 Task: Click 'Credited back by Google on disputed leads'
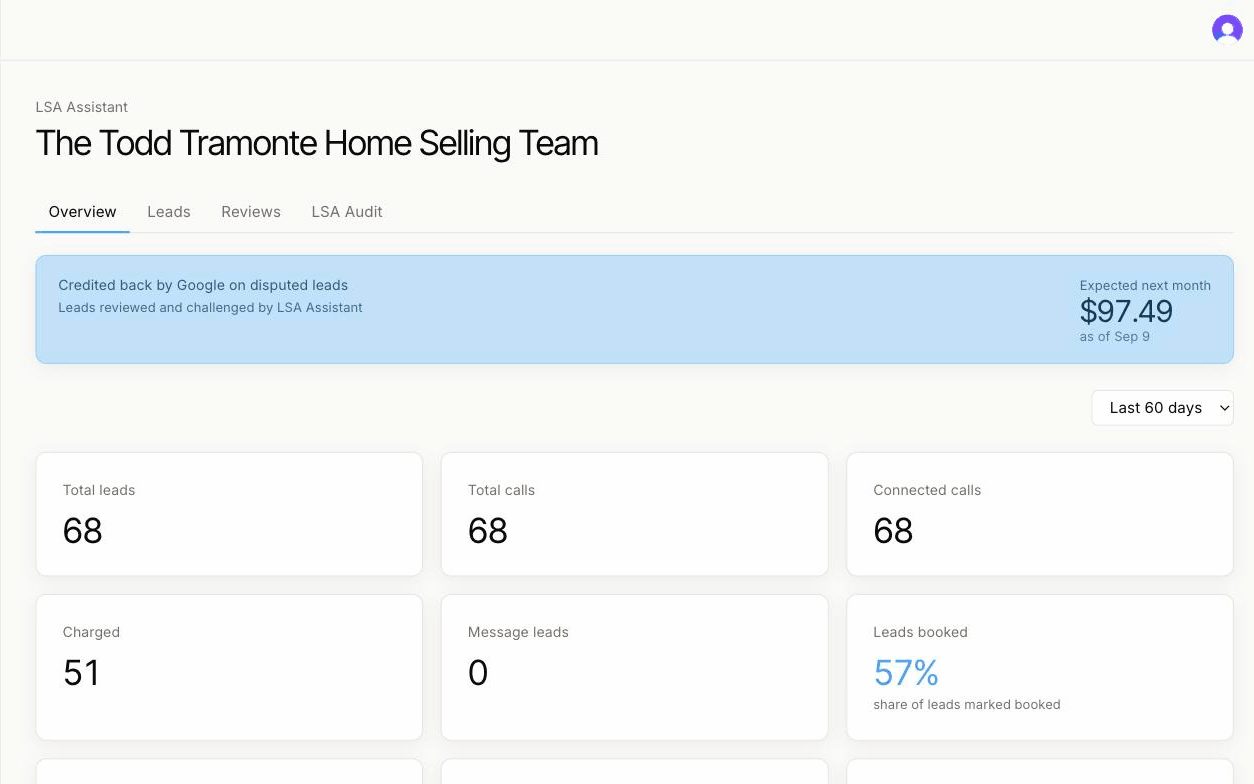tap(203, 285)
